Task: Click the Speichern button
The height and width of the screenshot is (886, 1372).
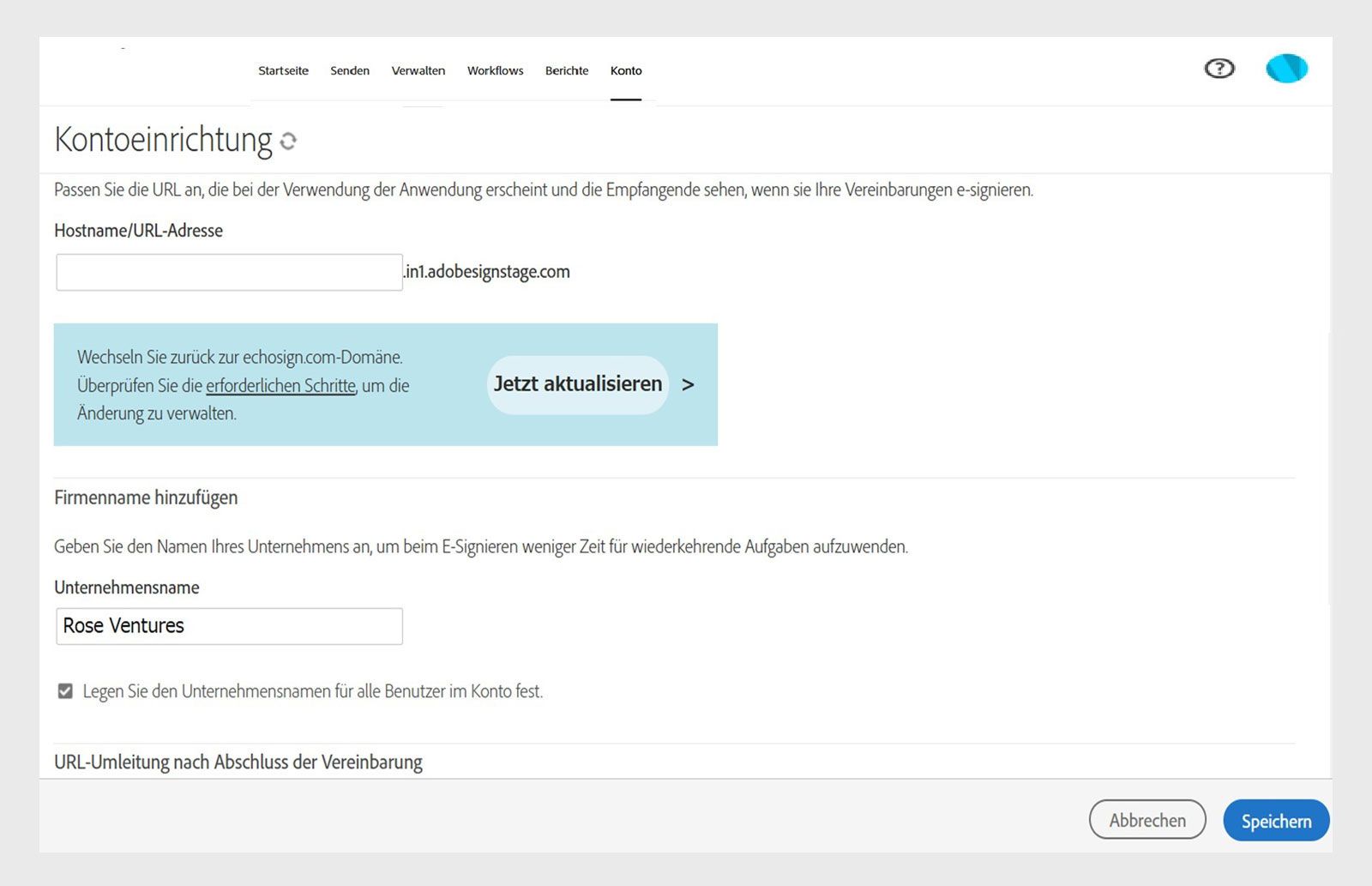Action: pyautogui.click(x=1275, y=820)
